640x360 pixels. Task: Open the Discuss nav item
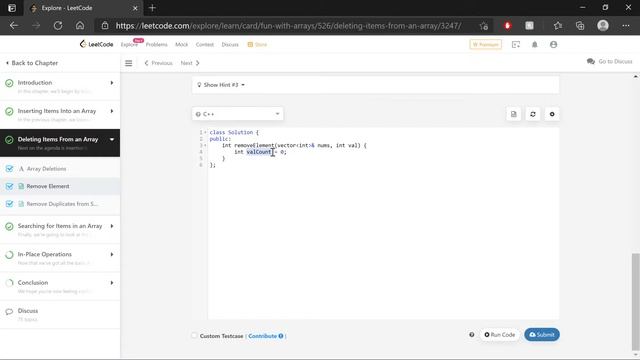coord(230,44)
